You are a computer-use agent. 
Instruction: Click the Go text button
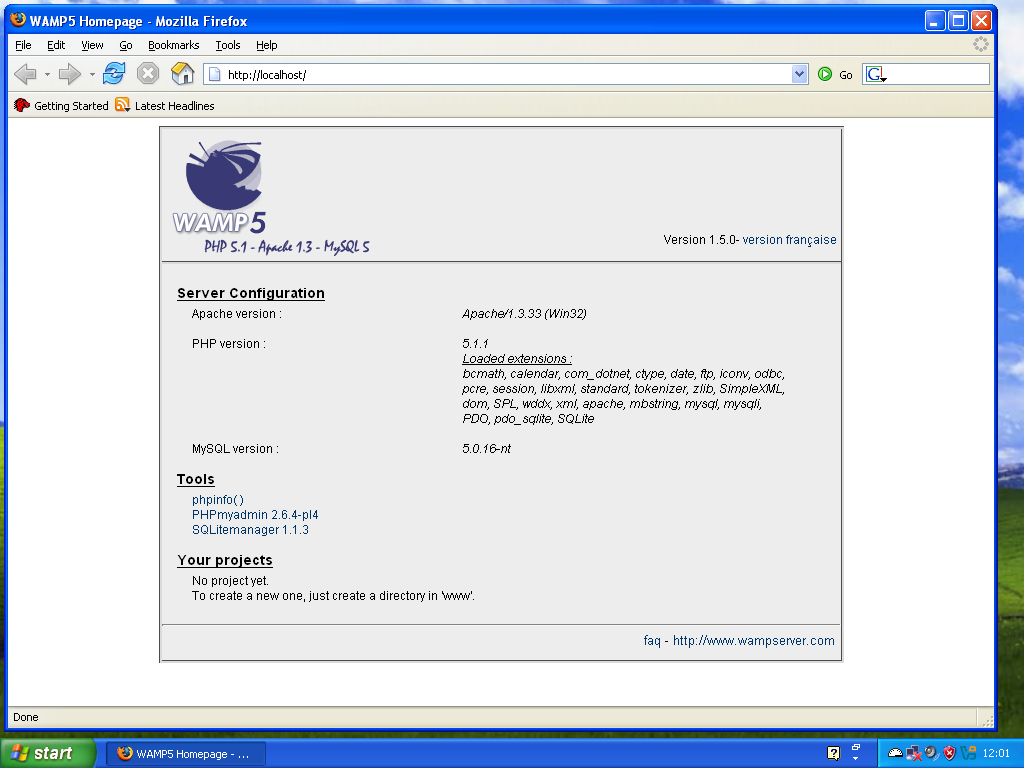(846, 75)
